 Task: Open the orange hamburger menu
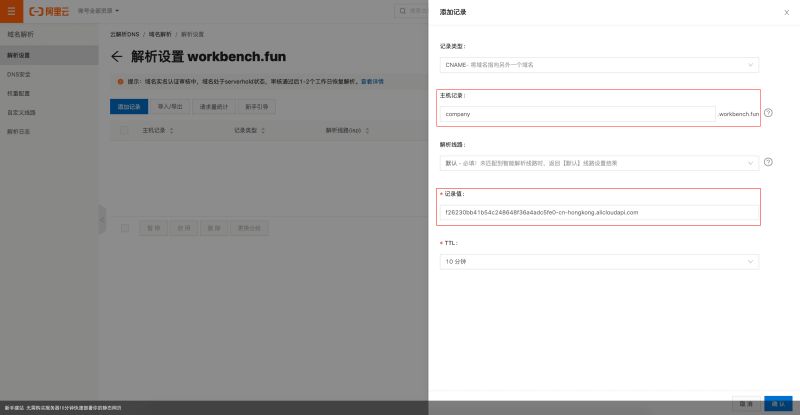[x=11, y=11]
